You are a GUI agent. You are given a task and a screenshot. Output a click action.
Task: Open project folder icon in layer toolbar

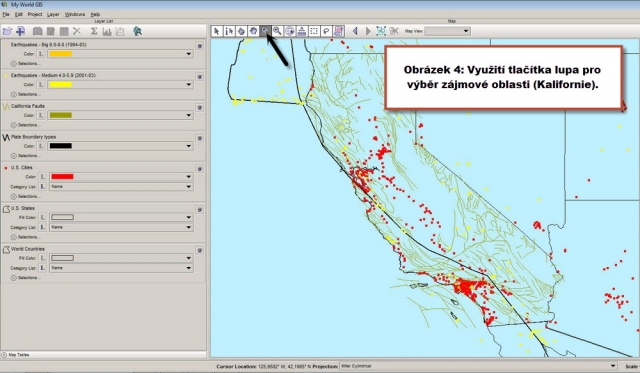(x=7, y=31)
